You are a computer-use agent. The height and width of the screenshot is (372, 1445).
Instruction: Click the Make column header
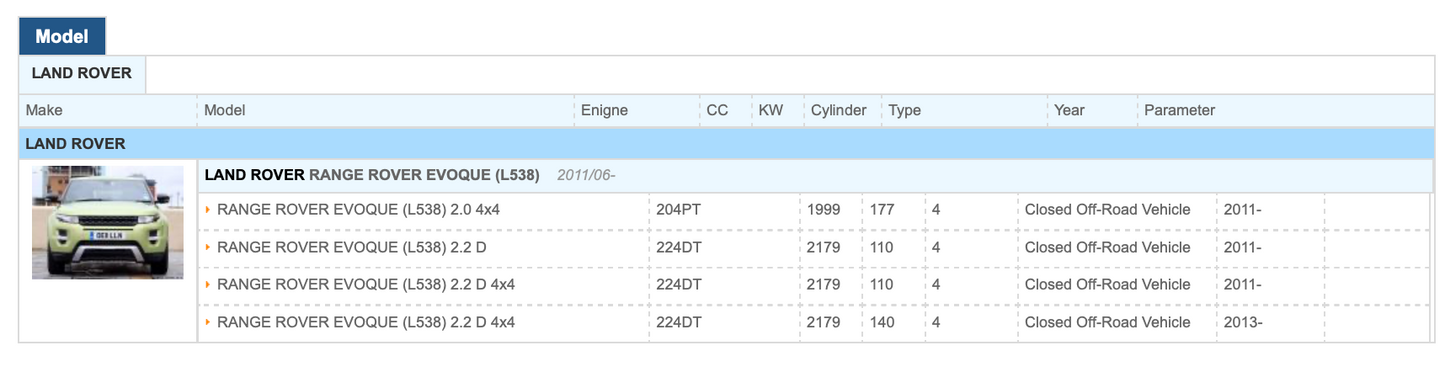pos(44,110)
